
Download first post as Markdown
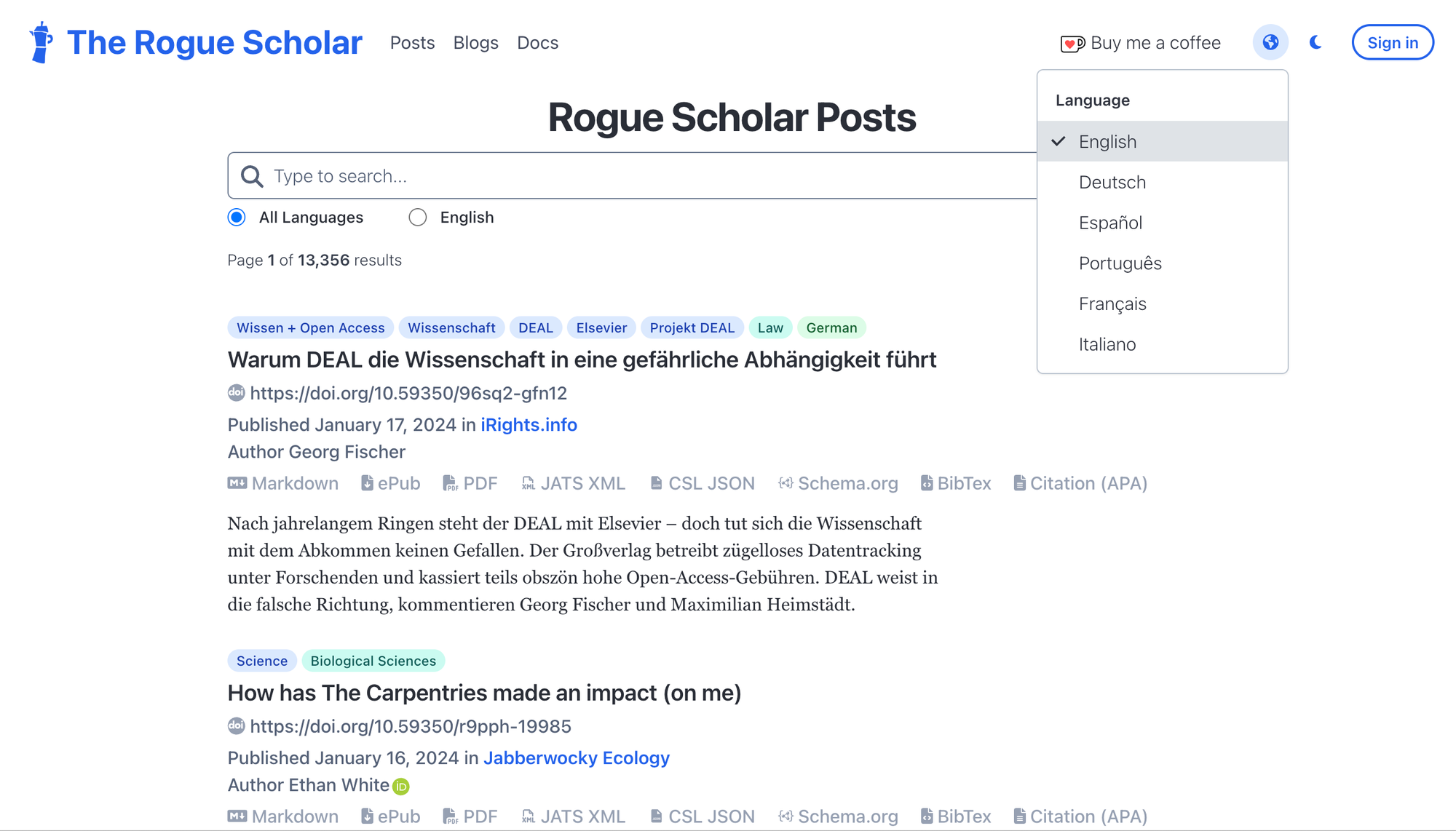(283, 484)
